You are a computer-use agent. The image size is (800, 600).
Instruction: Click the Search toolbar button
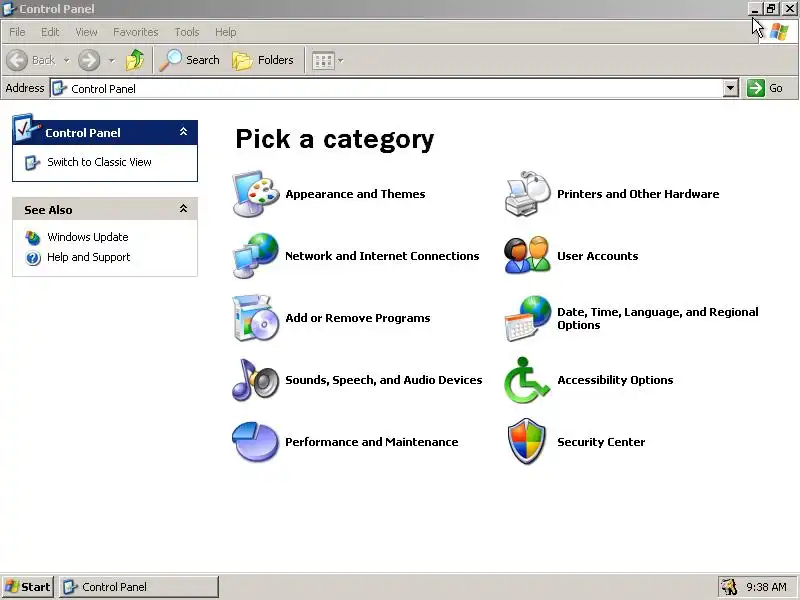point(190,60)
